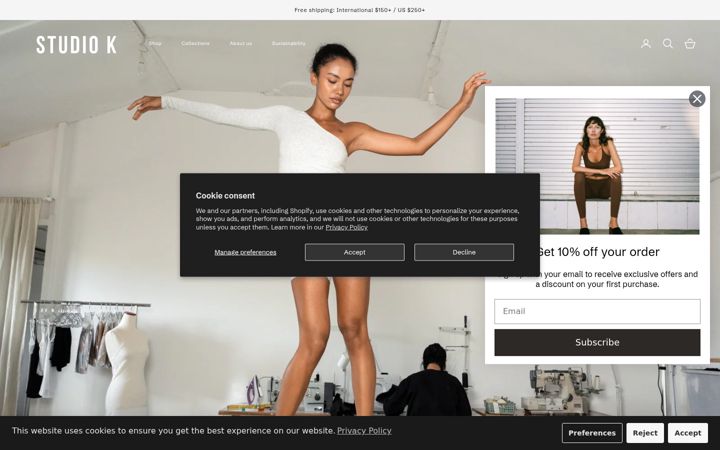Open Privacy Policy link in Cookie consent dialog
Viewport: 720px width, 450px height.
coord(346,227)
